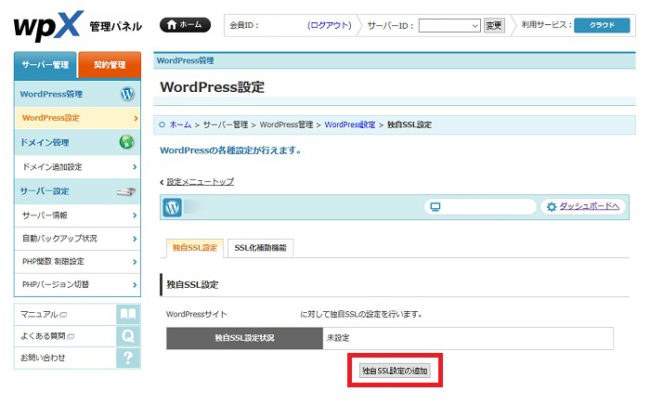Image resolution: width=650 pixels, height=404 pixels.
Task: Click the WordPress設定 breadcrumb link
Action: click(349, 125)
